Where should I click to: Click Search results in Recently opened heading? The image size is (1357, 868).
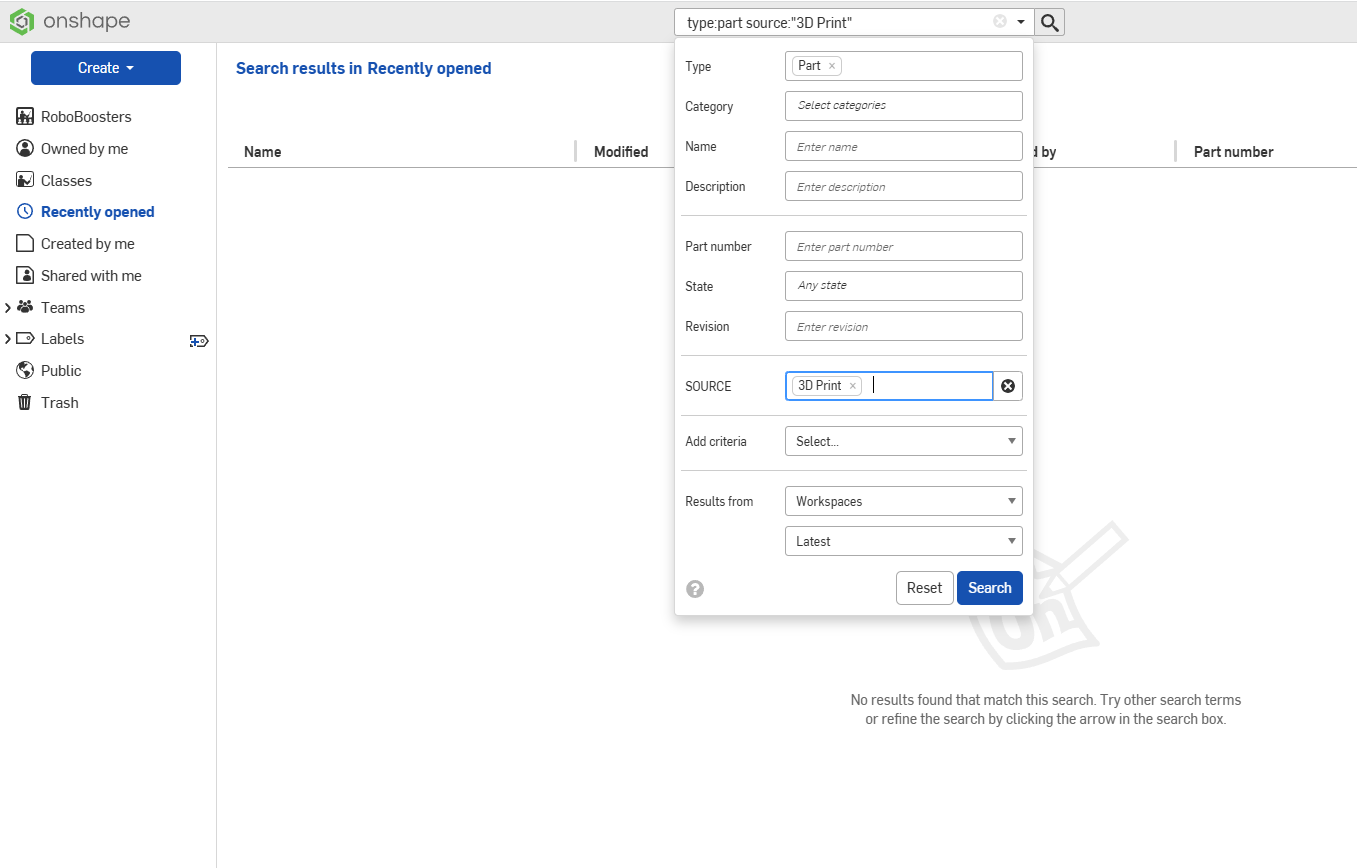pyautogui.click(x=363, y=69)
